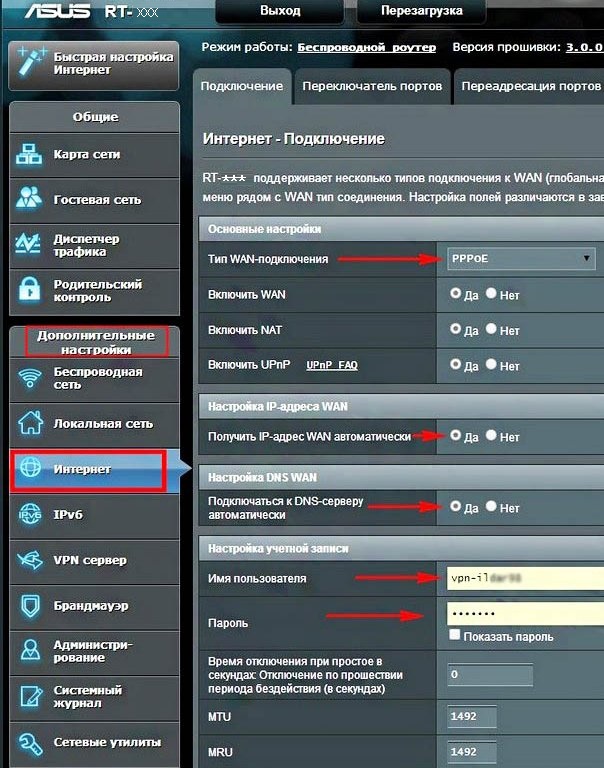Screen dimensions: 604x768
Task: Open the Беспроводной роутер operation mode link
Action: [366, 48]
